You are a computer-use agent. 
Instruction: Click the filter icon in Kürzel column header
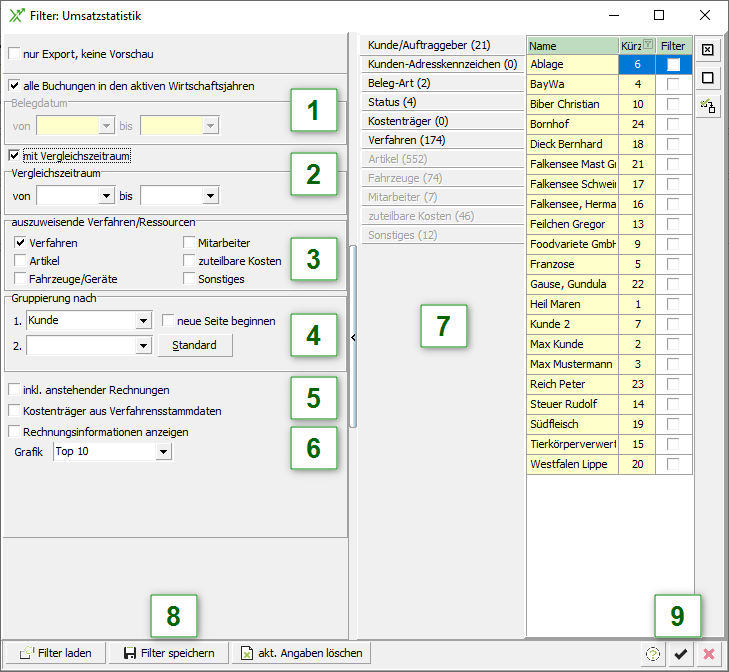point(648,45)
